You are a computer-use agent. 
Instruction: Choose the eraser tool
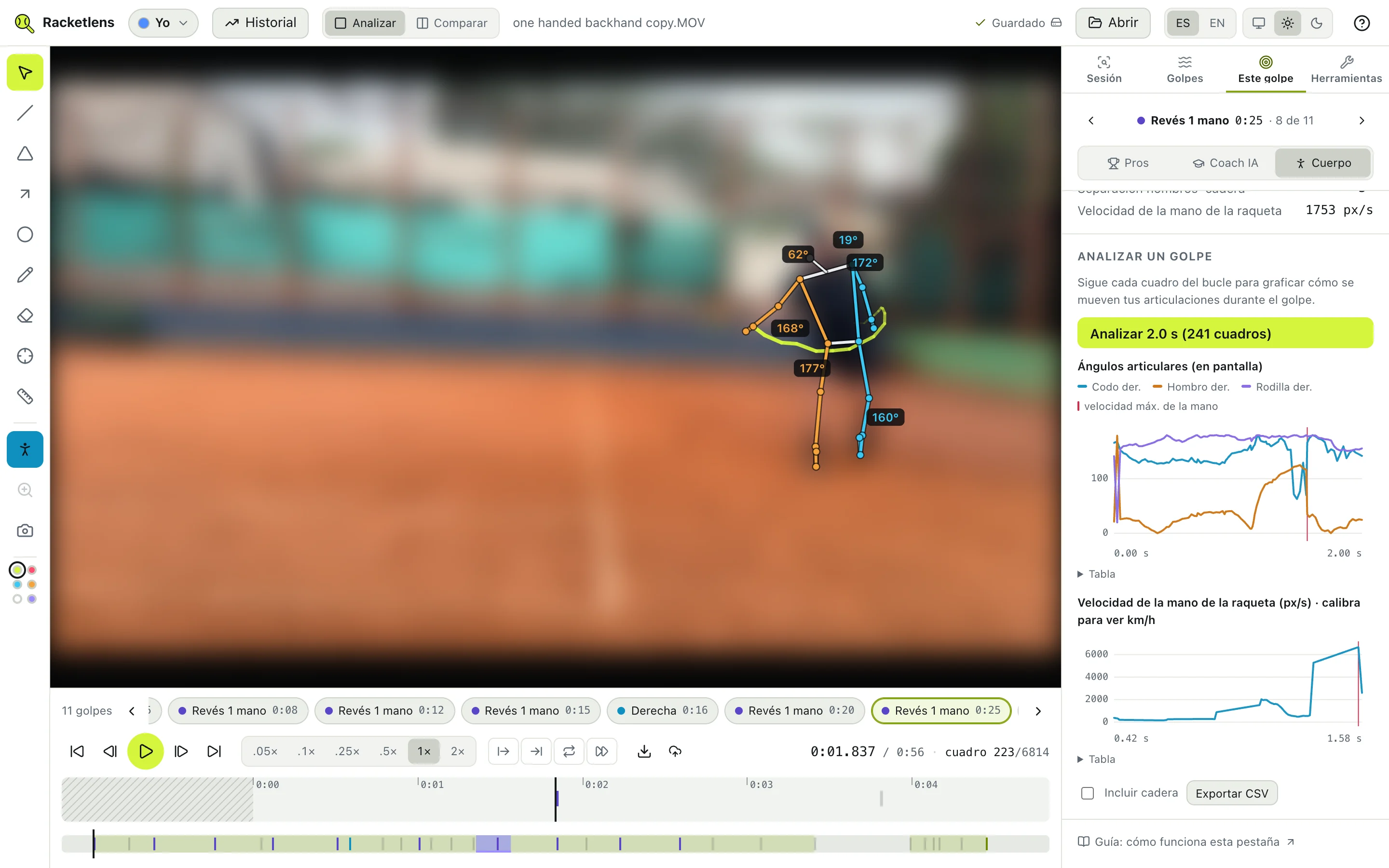25,315
